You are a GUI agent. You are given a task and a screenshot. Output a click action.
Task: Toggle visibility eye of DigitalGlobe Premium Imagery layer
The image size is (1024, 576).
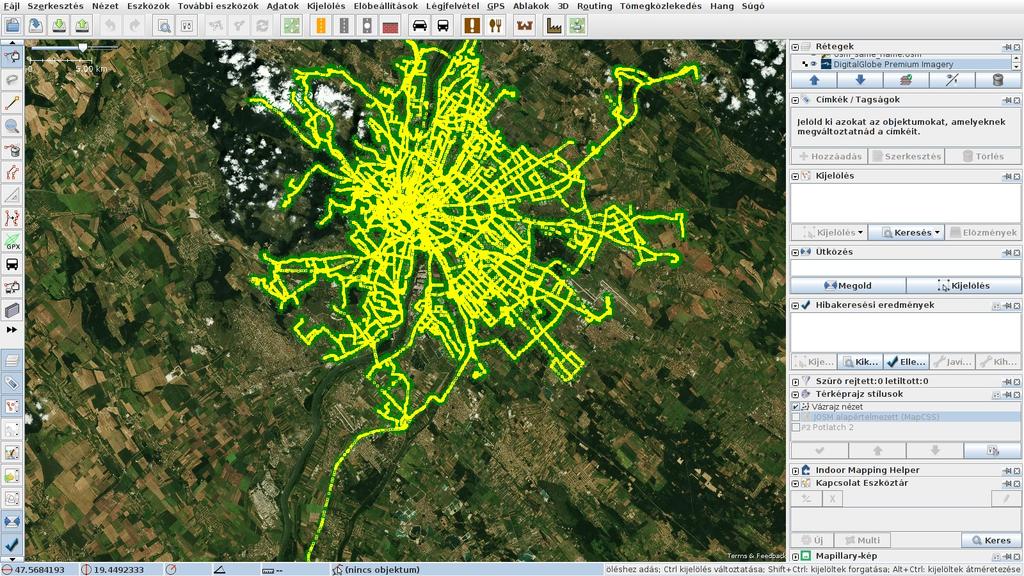(814, 64)
